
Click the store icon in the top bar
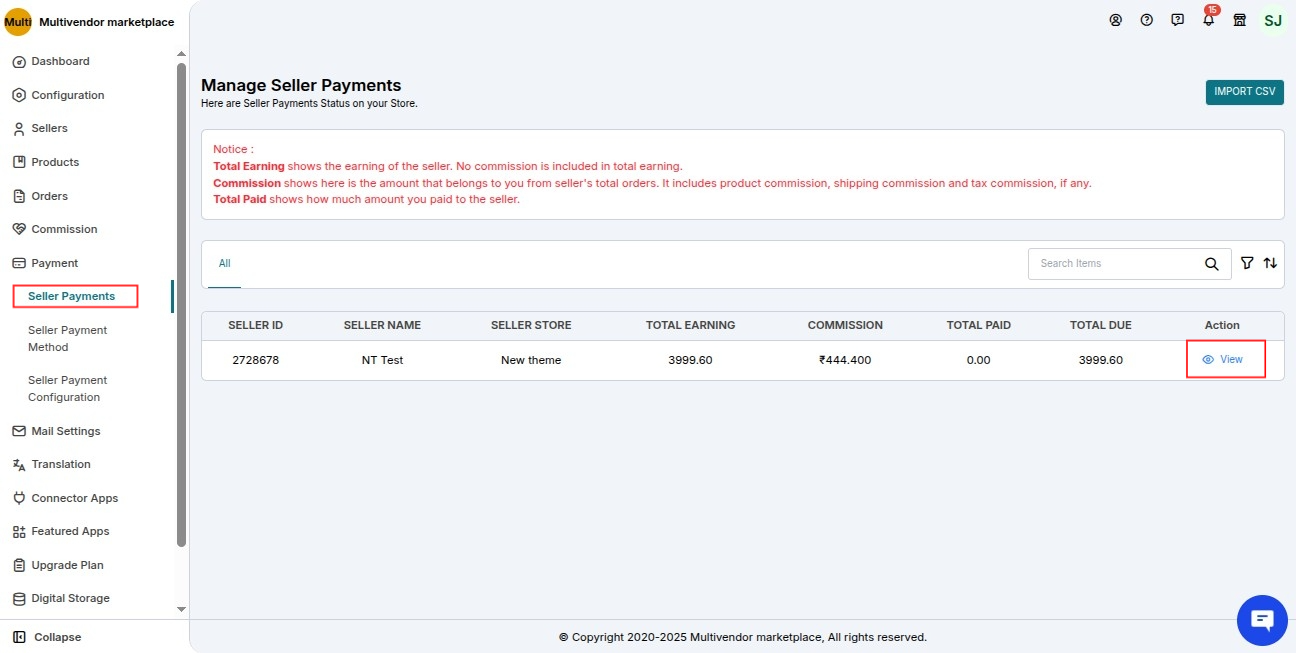tap(1240, 20)
